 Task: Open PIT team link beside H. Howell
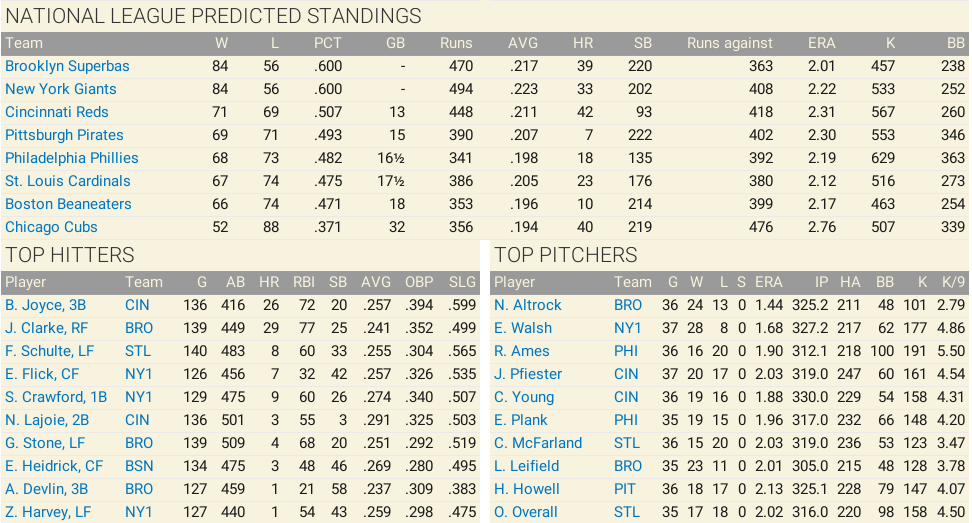point(625,489)
